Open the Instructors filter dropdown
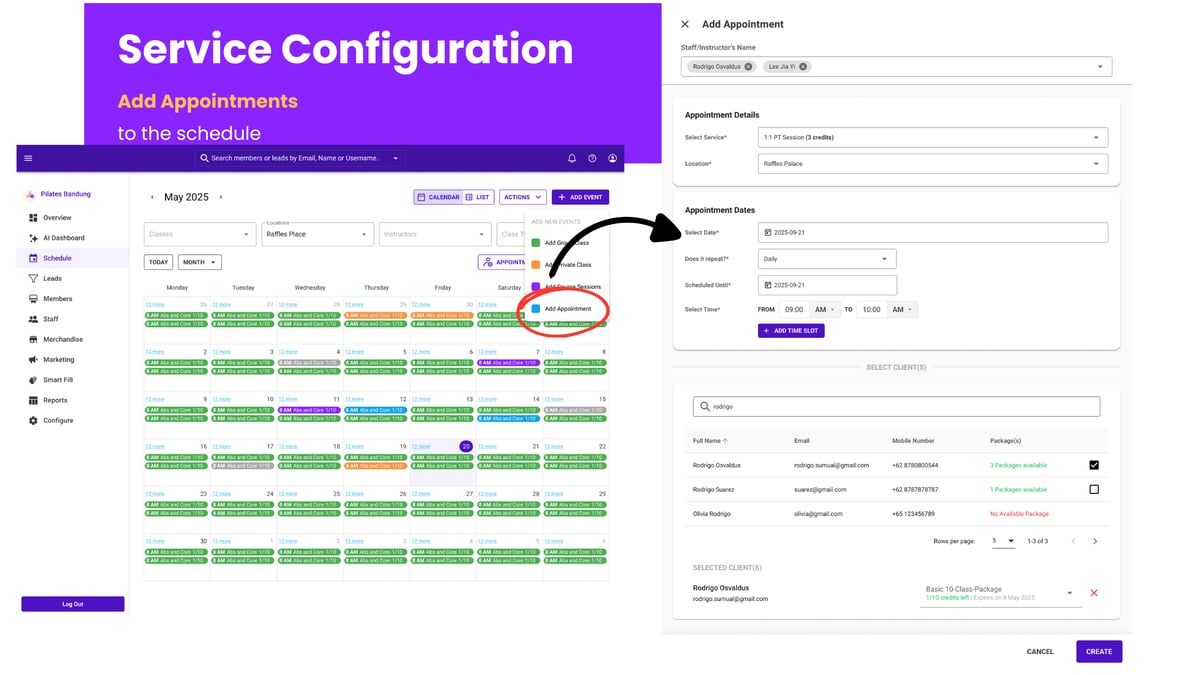Image resolution: width=1200 pixels, height=675 pixels. pyautogui.click(x=435, y=234)
